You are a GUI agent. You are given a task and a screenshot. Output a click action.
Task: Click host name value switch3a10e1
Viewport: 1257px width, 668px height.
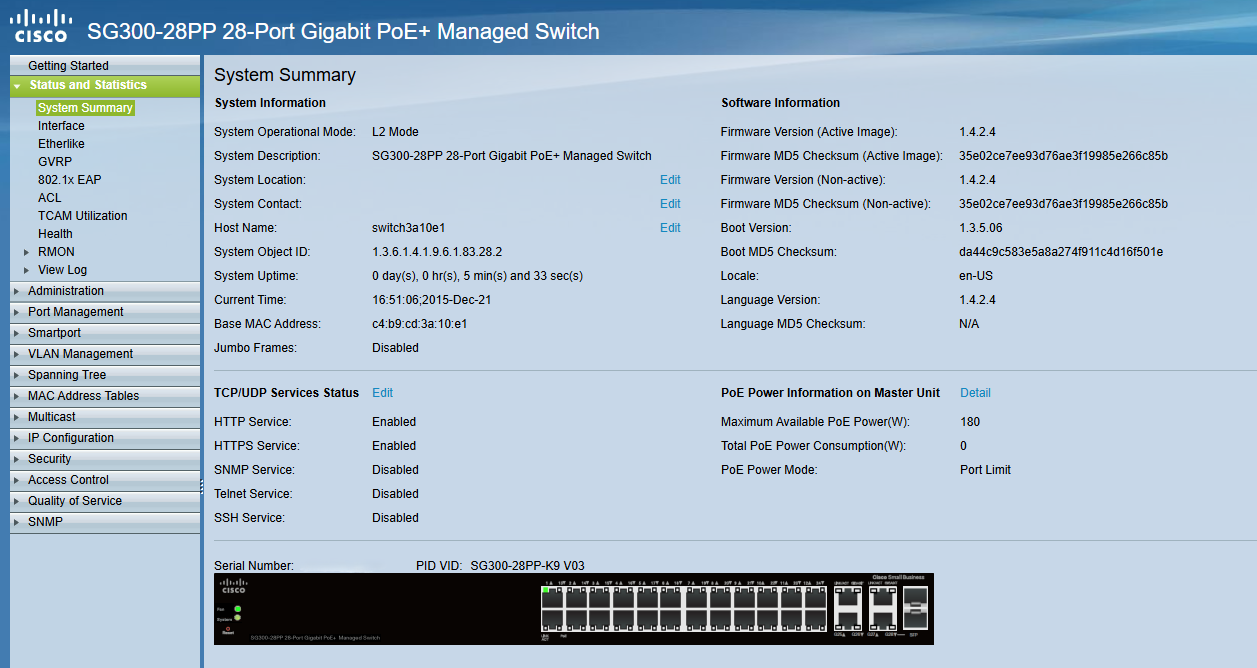pyautogui.click(x=408, y=228)
